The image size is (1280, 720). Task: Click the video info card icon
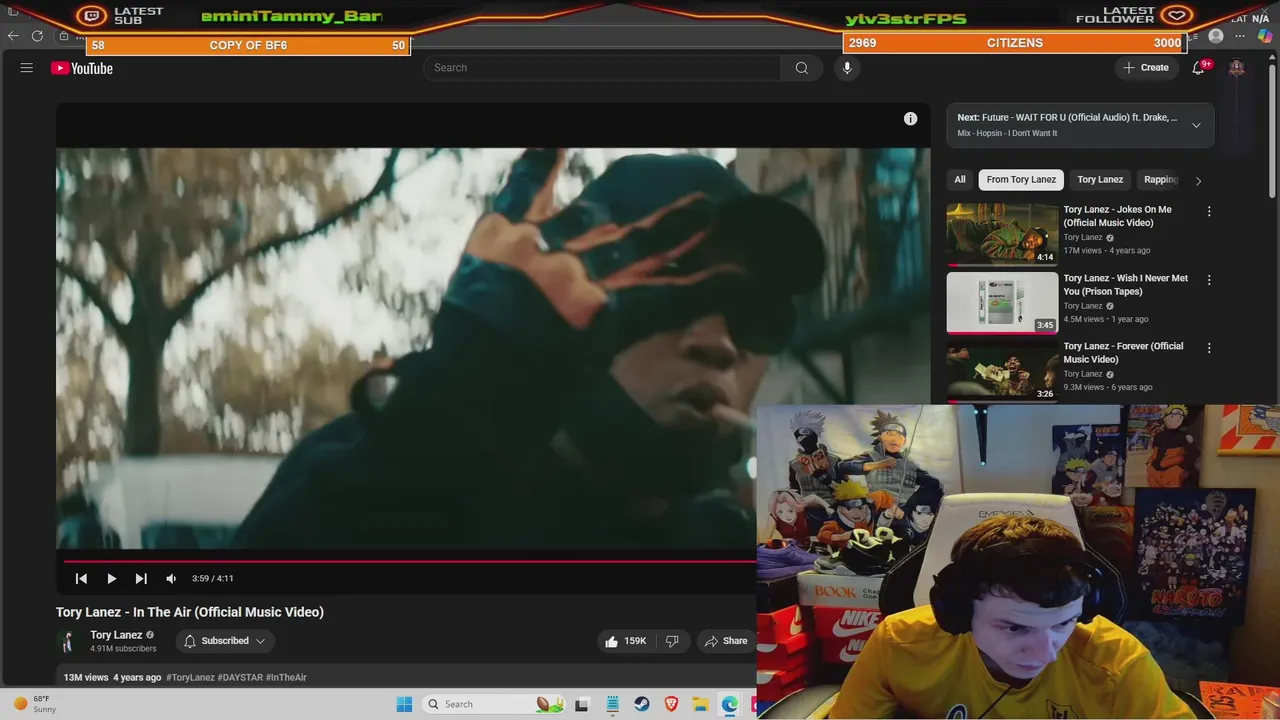pyautogui.click(x=910, y=119)
